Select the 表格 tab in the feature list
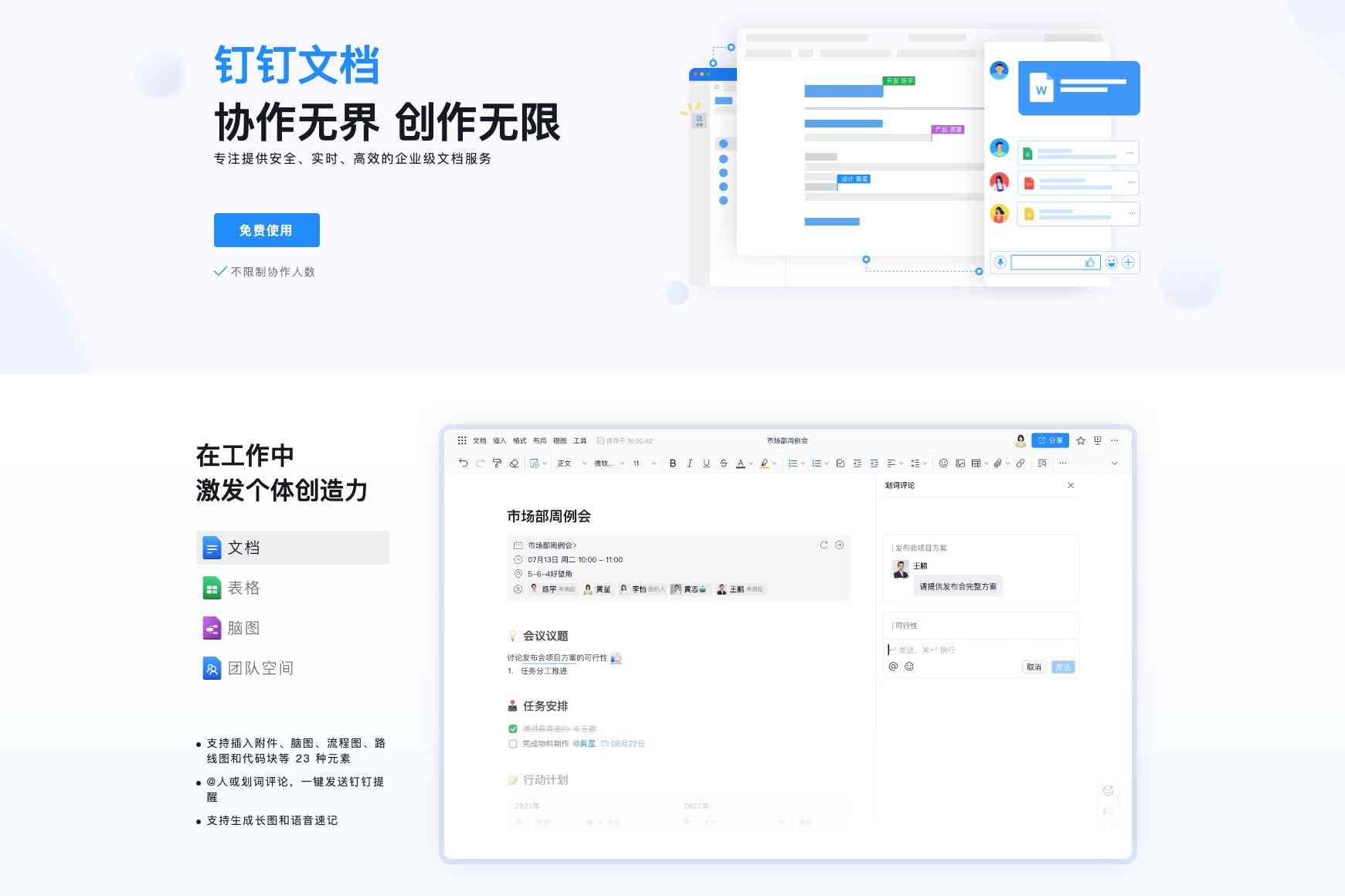This screenshot has width=1345, height=896. pyautogui.click(x=293, y=588)
